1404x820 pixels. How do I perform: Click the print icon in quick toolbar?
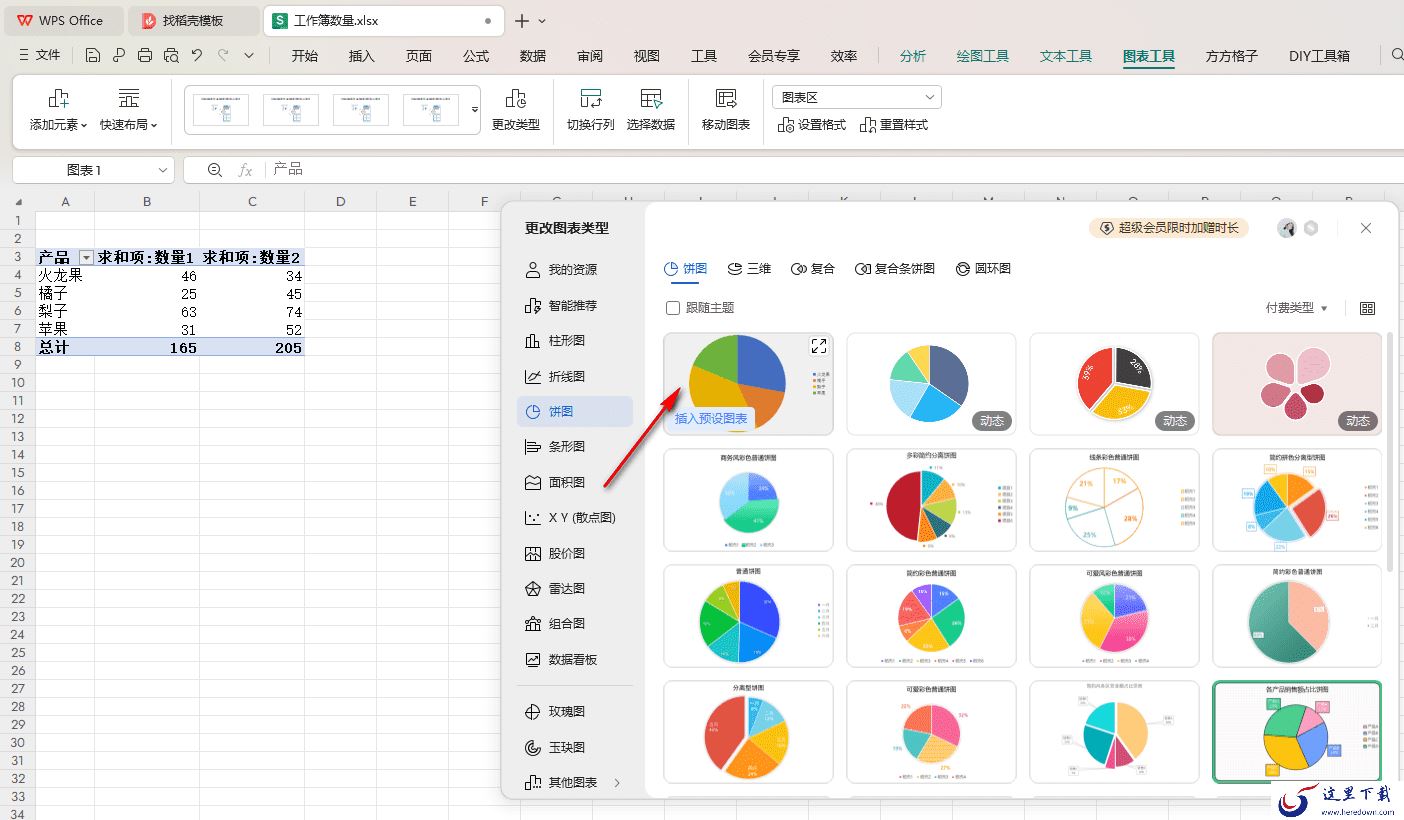(x=145, y=56)
